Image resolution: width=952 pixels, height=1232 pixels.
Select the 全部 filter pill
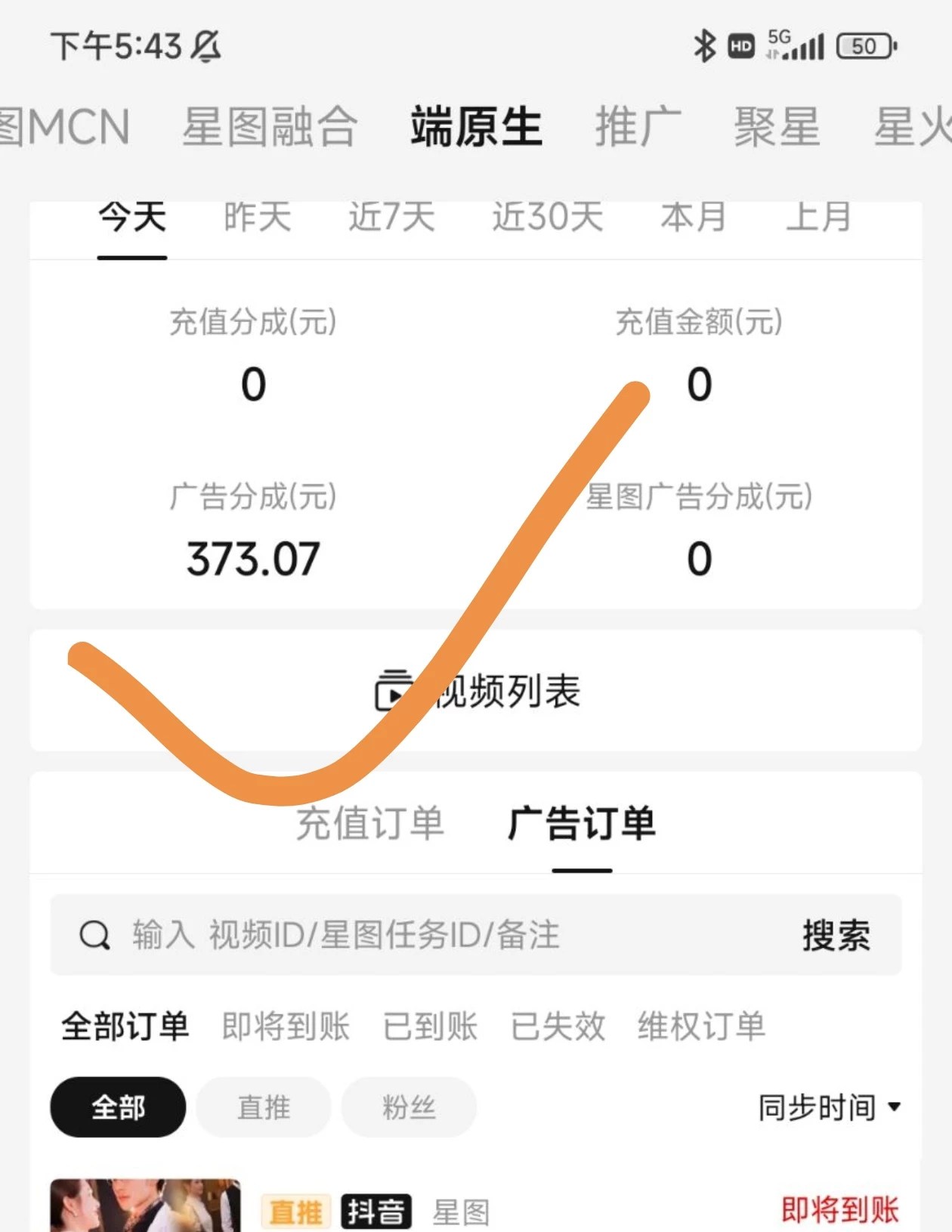118,1107
